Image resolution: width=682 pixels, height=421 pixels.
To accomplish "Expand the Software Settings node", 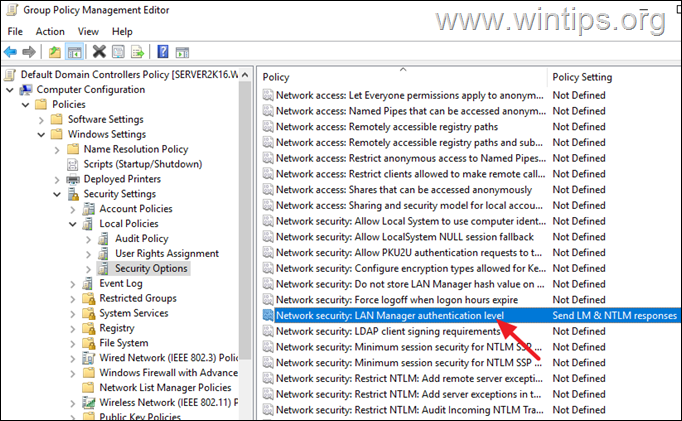I will [x=41, y=120].
